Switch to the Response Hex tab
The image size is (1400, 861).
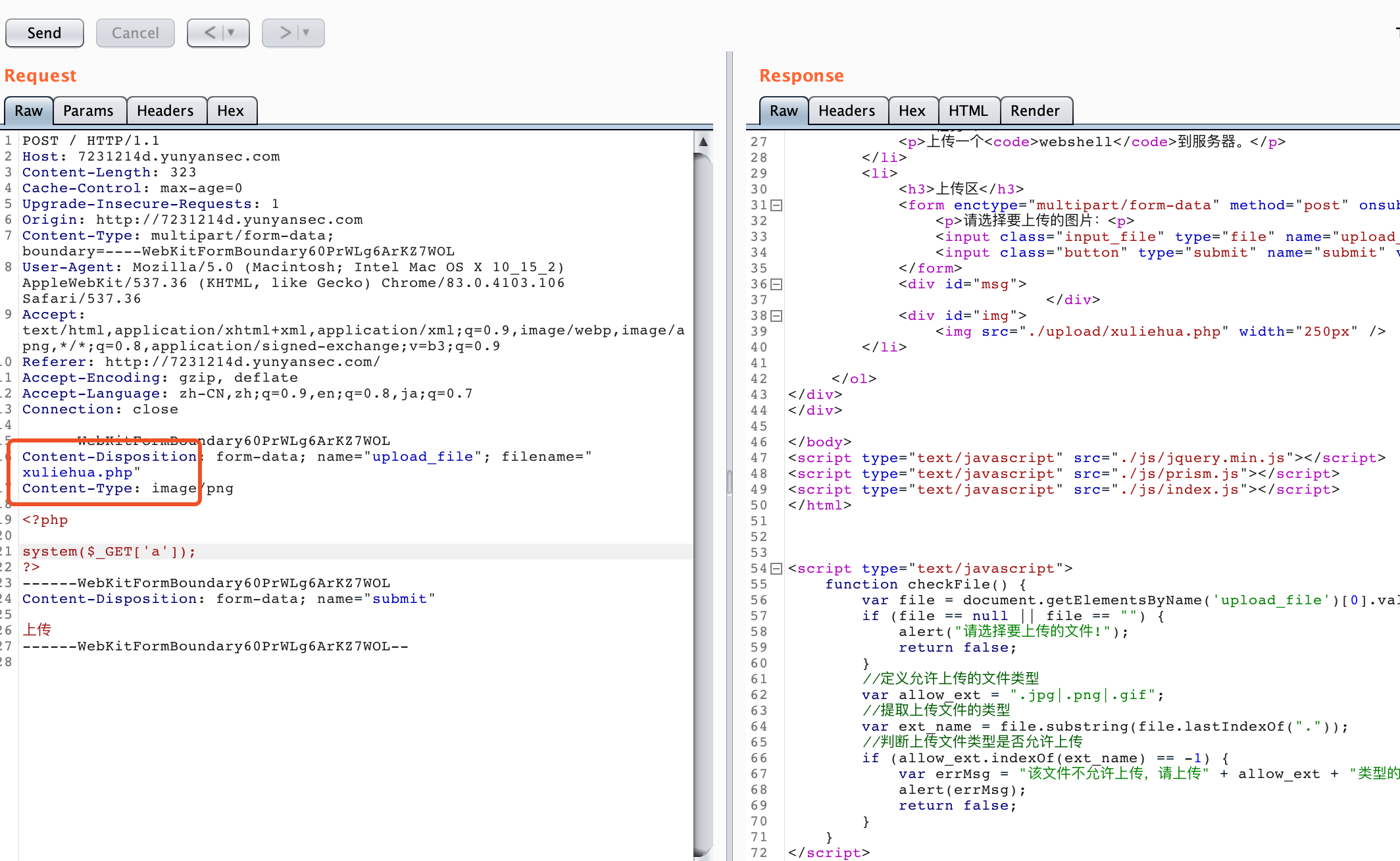[x=912, y=111]
